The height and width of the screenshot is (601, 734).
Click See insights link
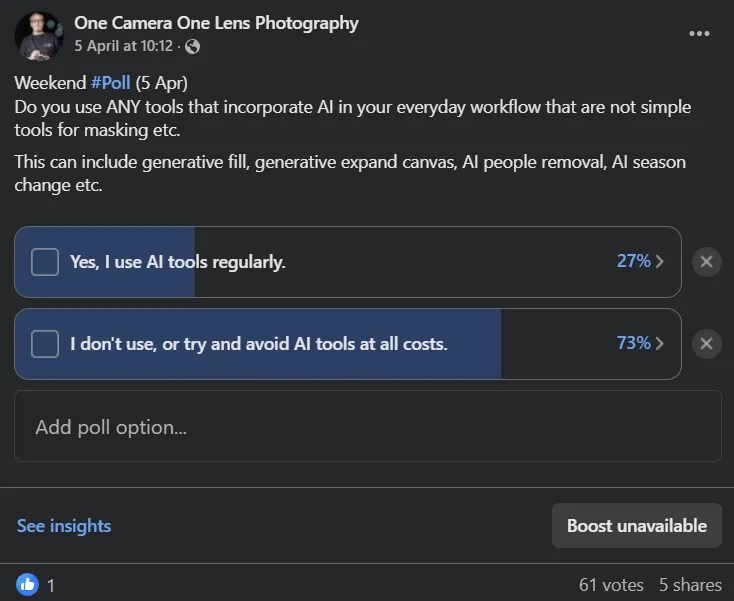(x=64, y=525)
